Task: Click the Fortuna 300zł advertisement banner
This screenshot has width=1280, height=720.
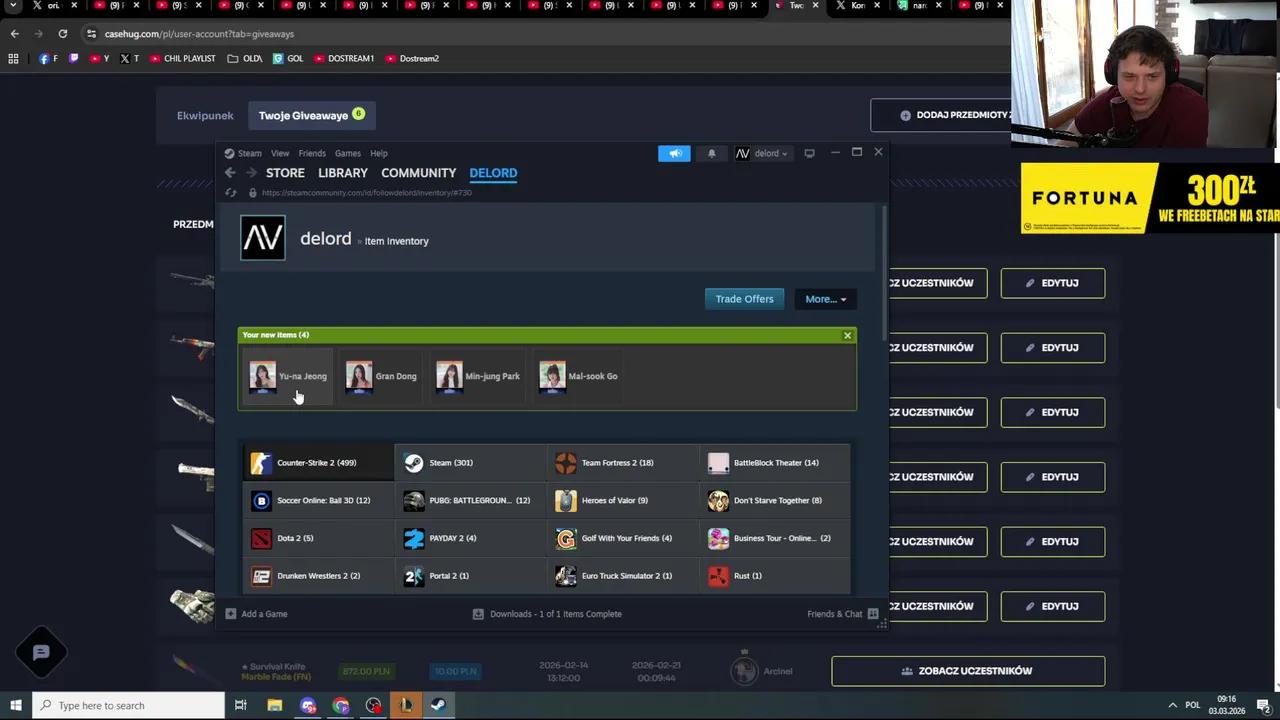Action: (x=1150, y=198)
